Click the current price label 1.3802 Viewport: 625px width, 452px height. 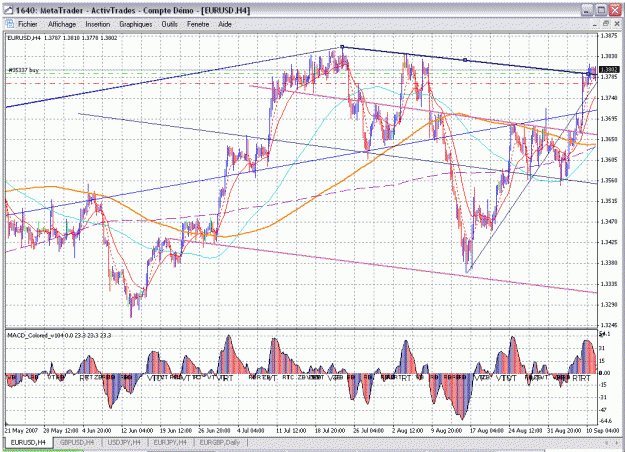[609, 70]
